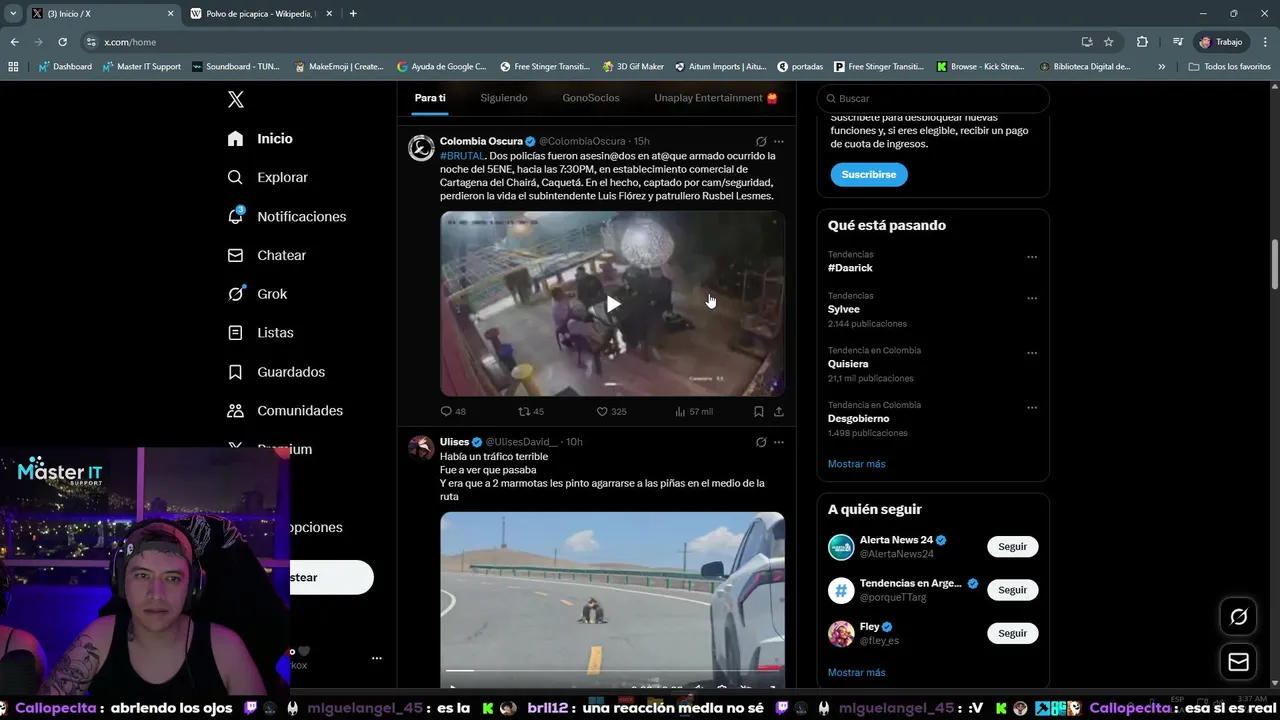
Task: Reply to Colombia Oscura post, 48 comments
Action: pyautogui.click(x=453, y=411)
